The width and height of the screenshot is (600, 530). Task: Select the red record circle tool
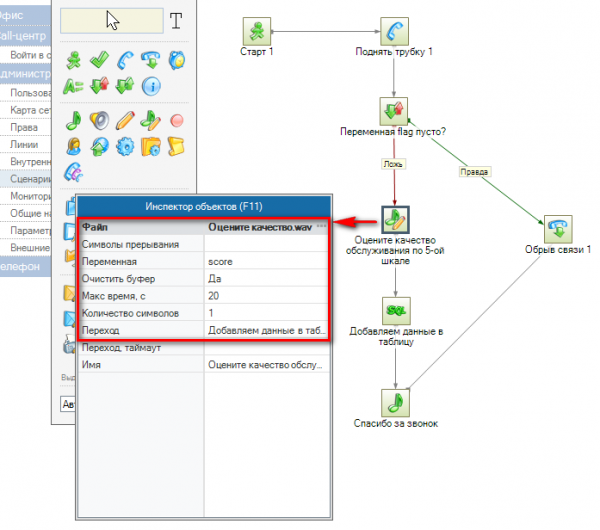(176, 121)
